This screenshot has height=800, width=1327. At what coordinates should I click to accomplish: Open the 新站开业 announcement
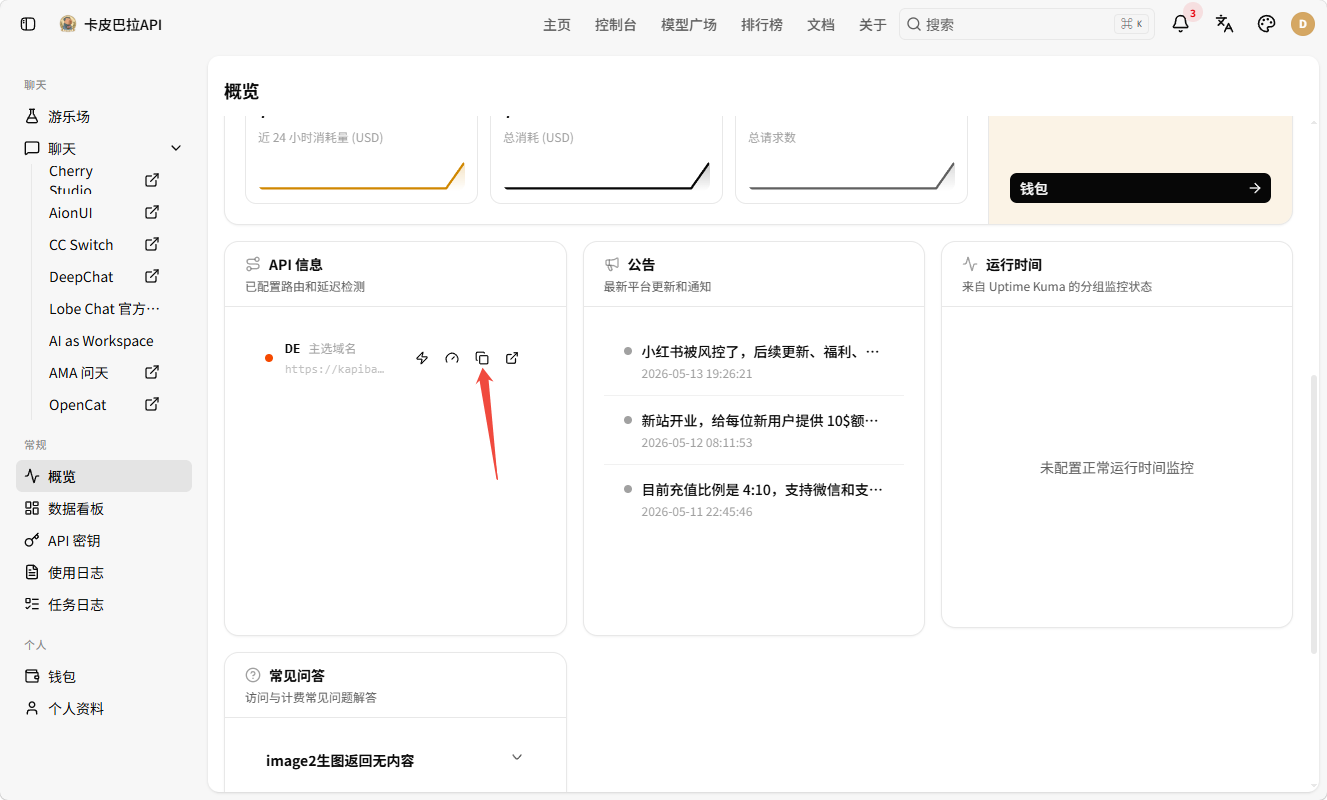click(753, 430)
